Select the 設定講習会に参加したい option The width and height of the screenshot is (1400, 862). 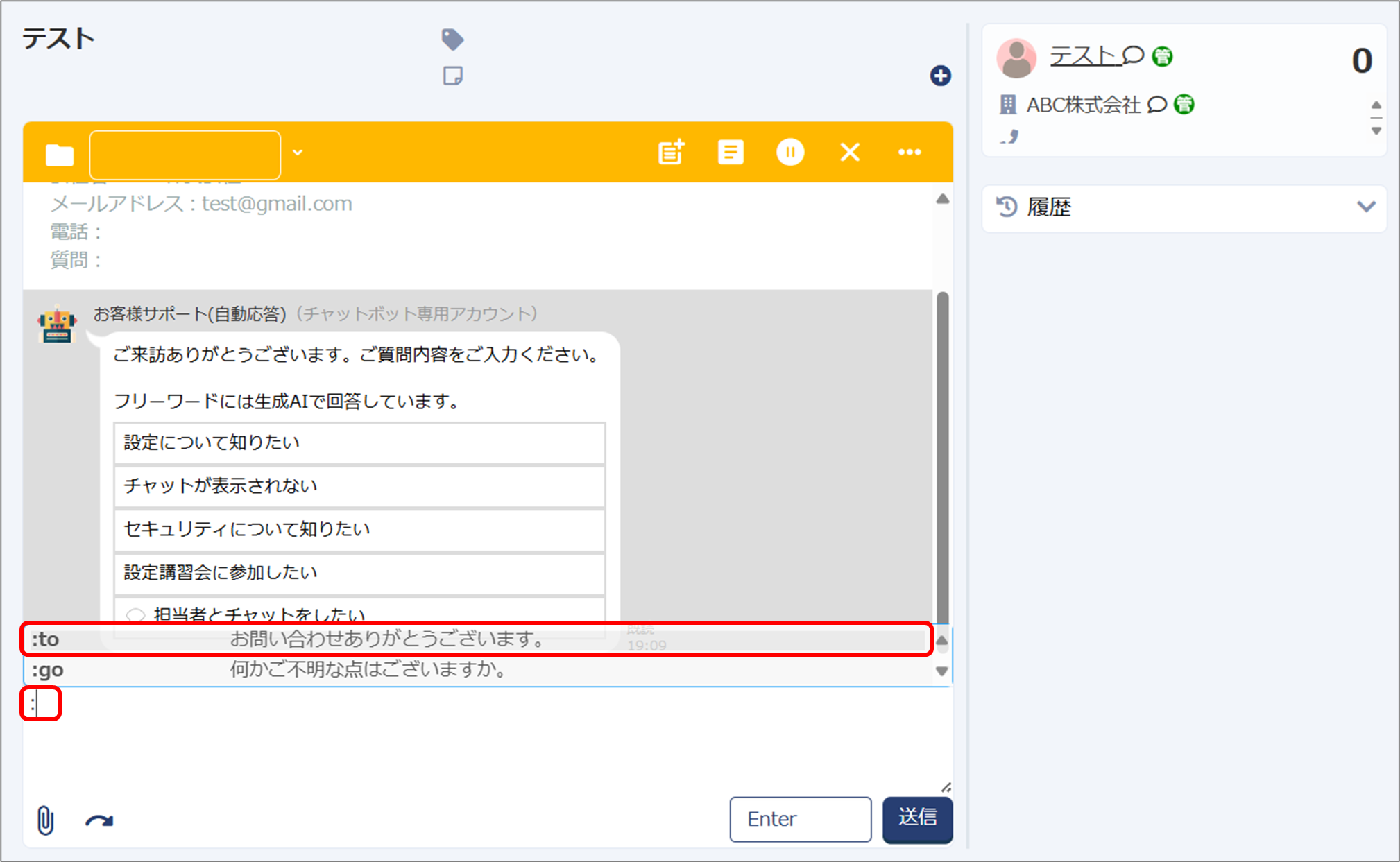point(359,573)
